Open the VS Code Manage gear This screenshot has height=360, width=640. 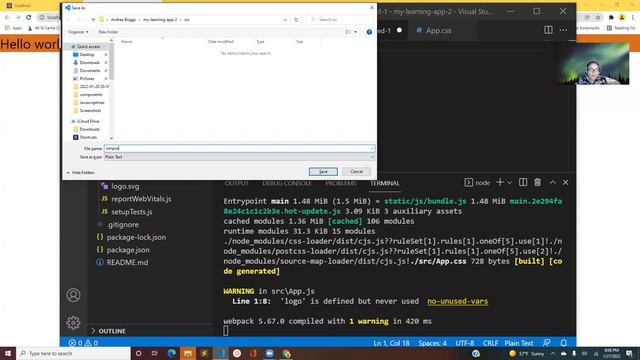73,323
